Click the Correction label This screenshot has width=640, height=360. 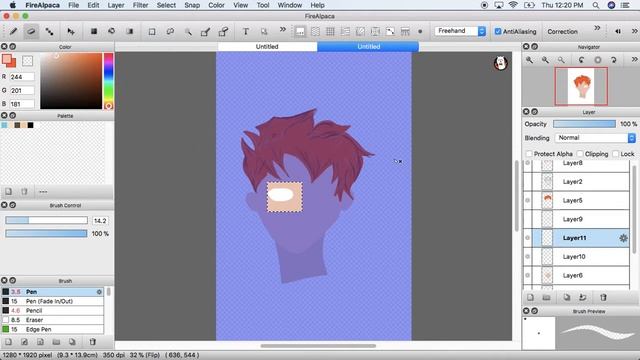(562, 31)
